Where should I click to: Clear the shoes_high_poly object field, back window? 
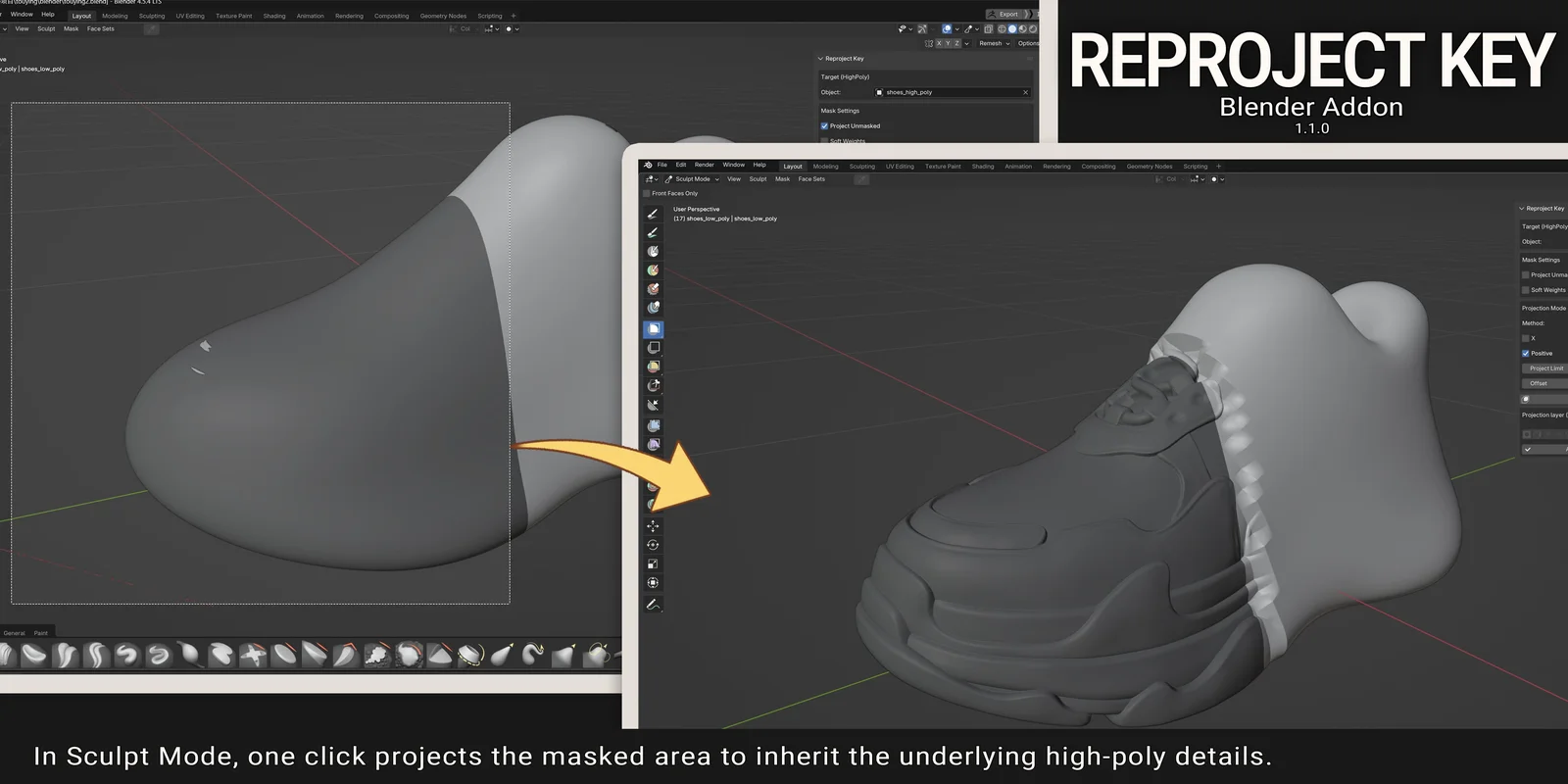1025,92
